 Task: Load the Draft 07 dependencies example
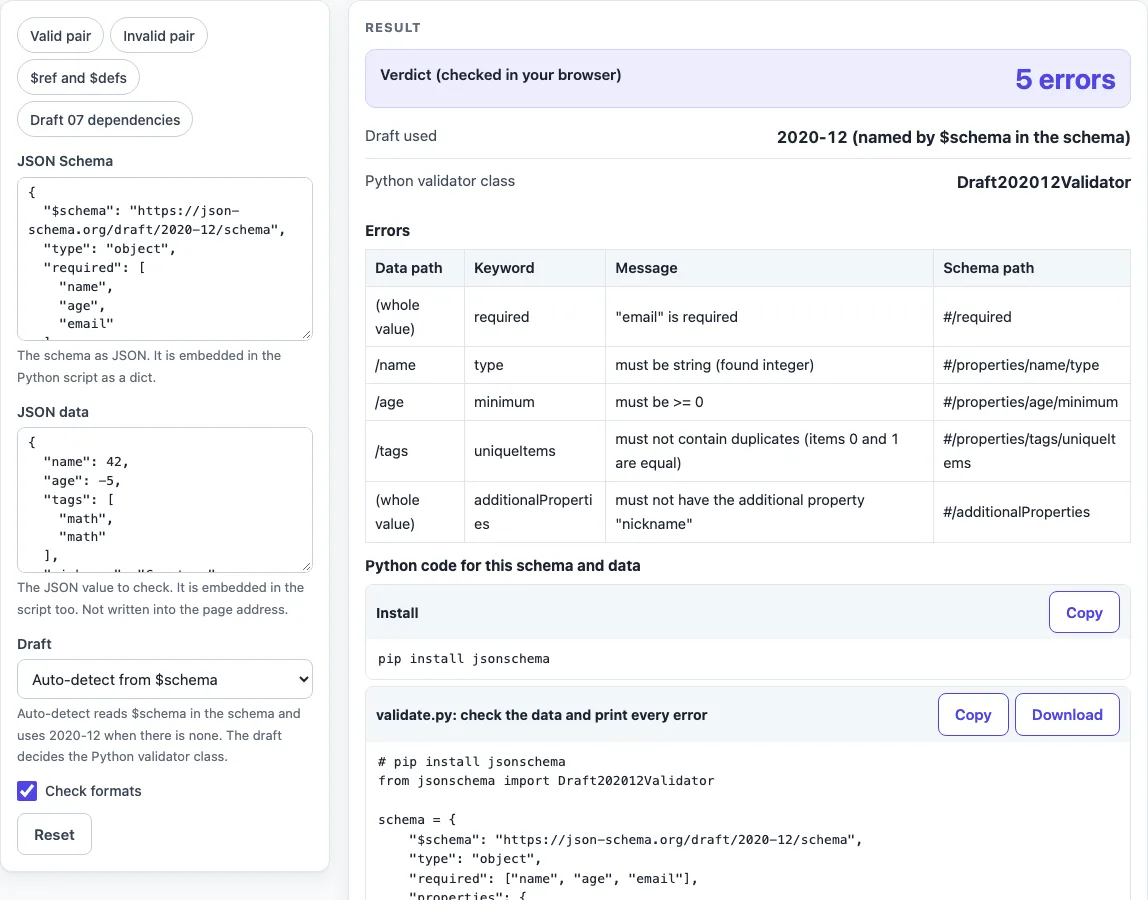[x=105, y=119]
